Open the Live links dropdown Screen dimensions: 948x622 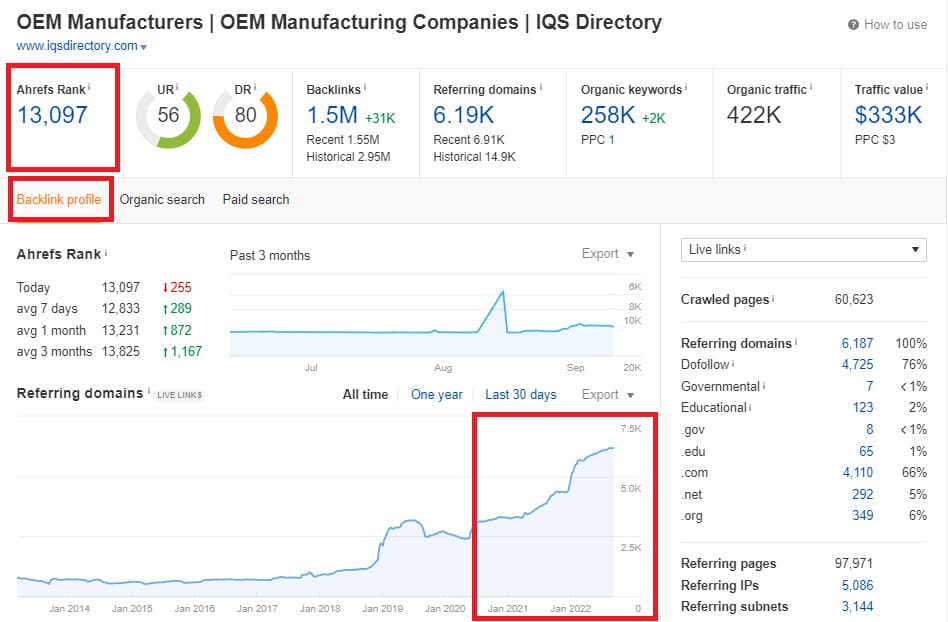click(803, 250)
